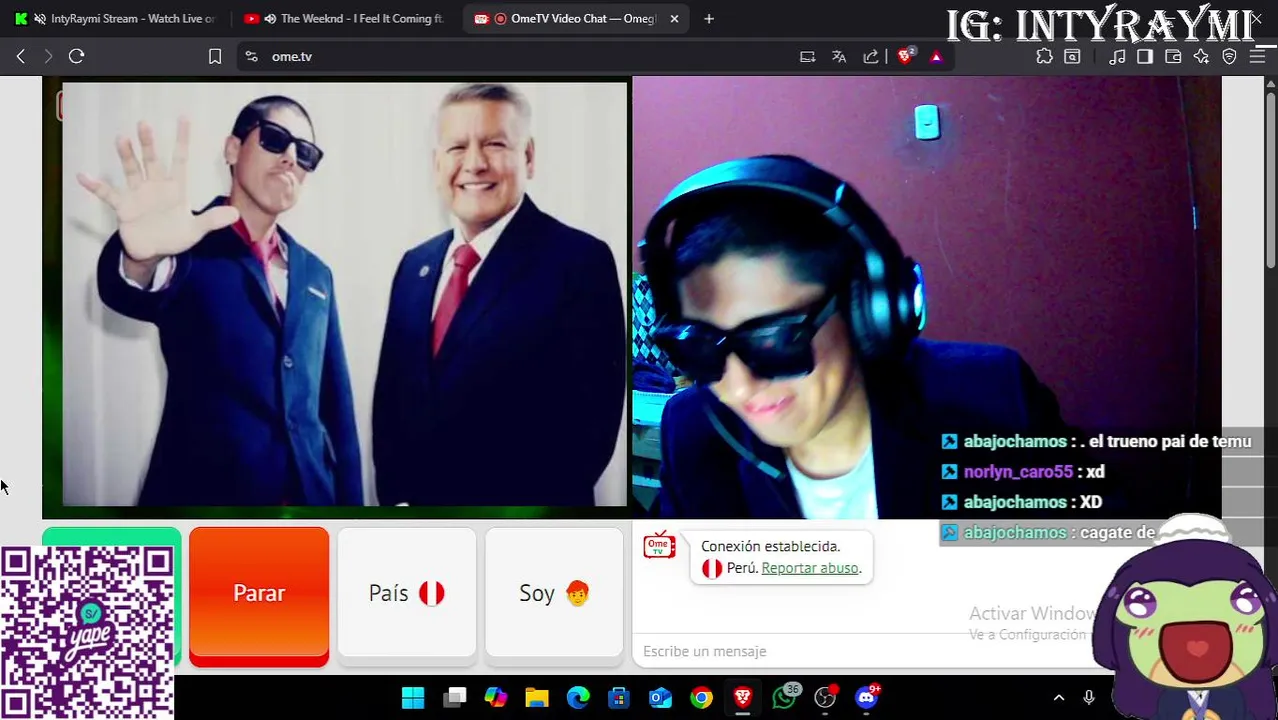Click the ome.tv address bar
The height and width of the screenshot is (720, 1278).
(520, 57)
